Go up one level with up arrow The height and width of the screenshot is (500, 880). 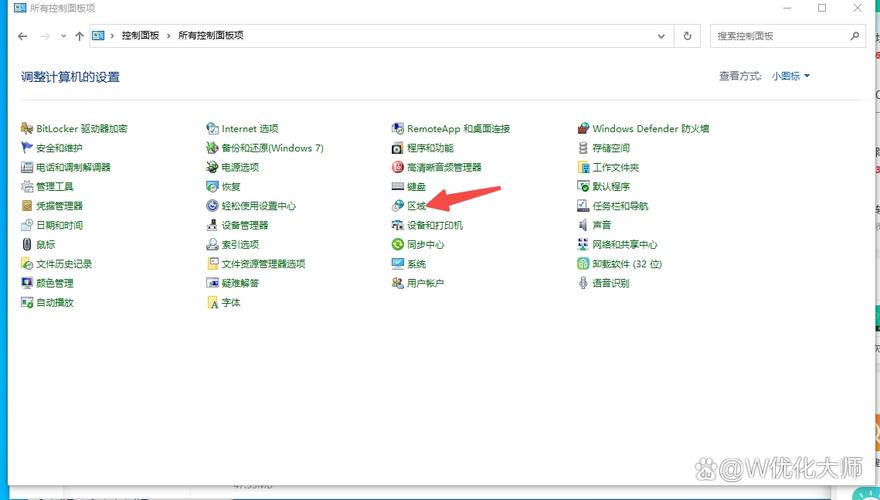pos(79,36)
